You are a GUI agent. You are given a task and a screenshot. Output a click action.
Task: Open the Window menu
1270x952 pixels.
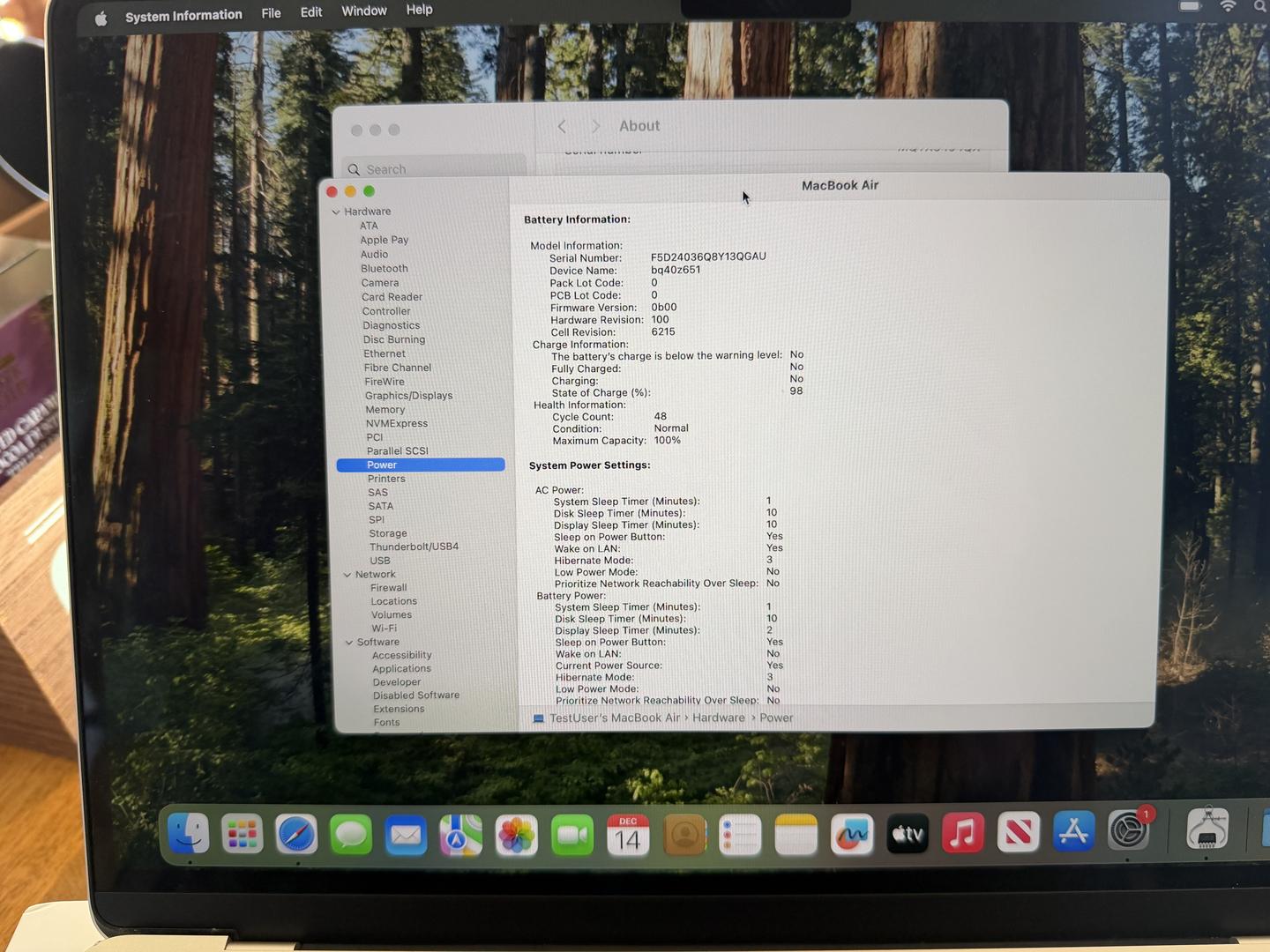pyautogui.click(x=363, y=11)
